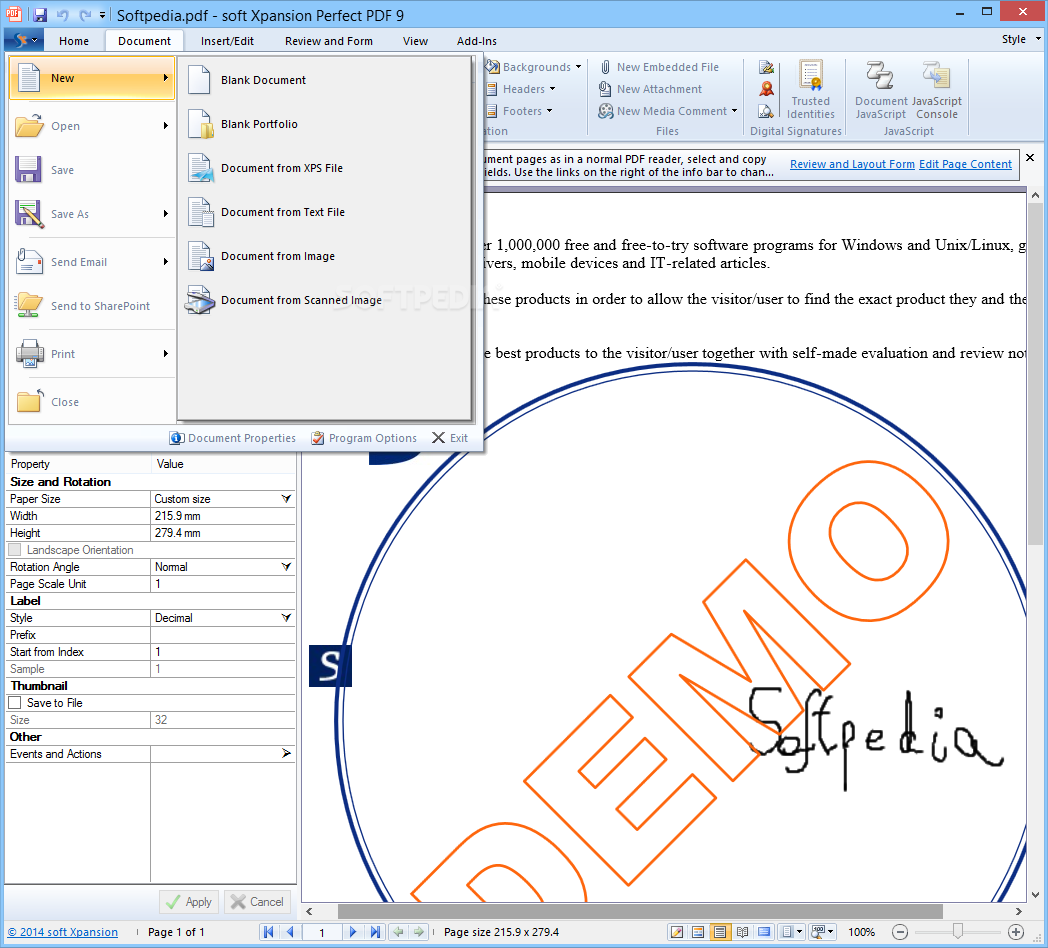Open the JavaScript Console

(x=936, y=90)
